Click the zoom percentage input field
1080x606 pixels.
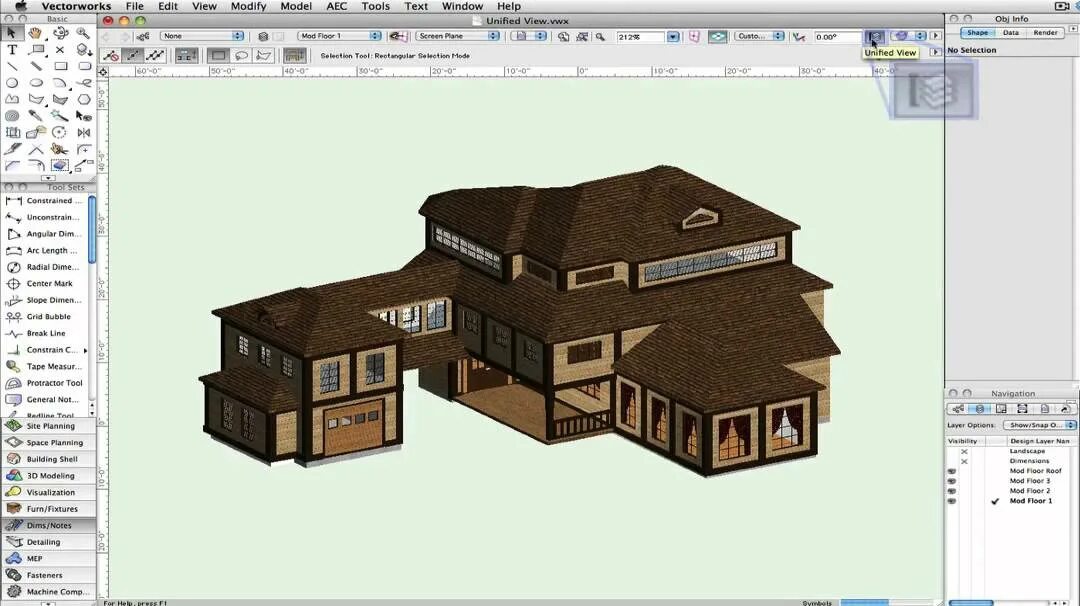641,36
